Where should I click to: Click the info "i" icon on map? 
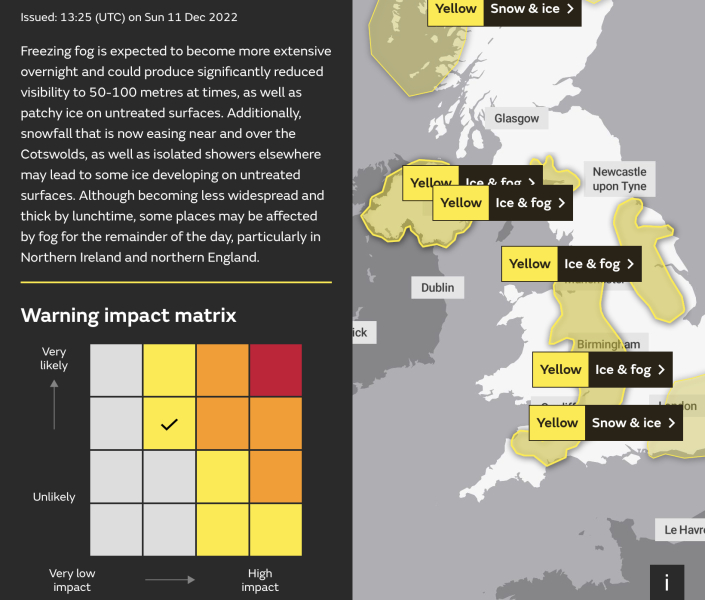tap(667, 580)
